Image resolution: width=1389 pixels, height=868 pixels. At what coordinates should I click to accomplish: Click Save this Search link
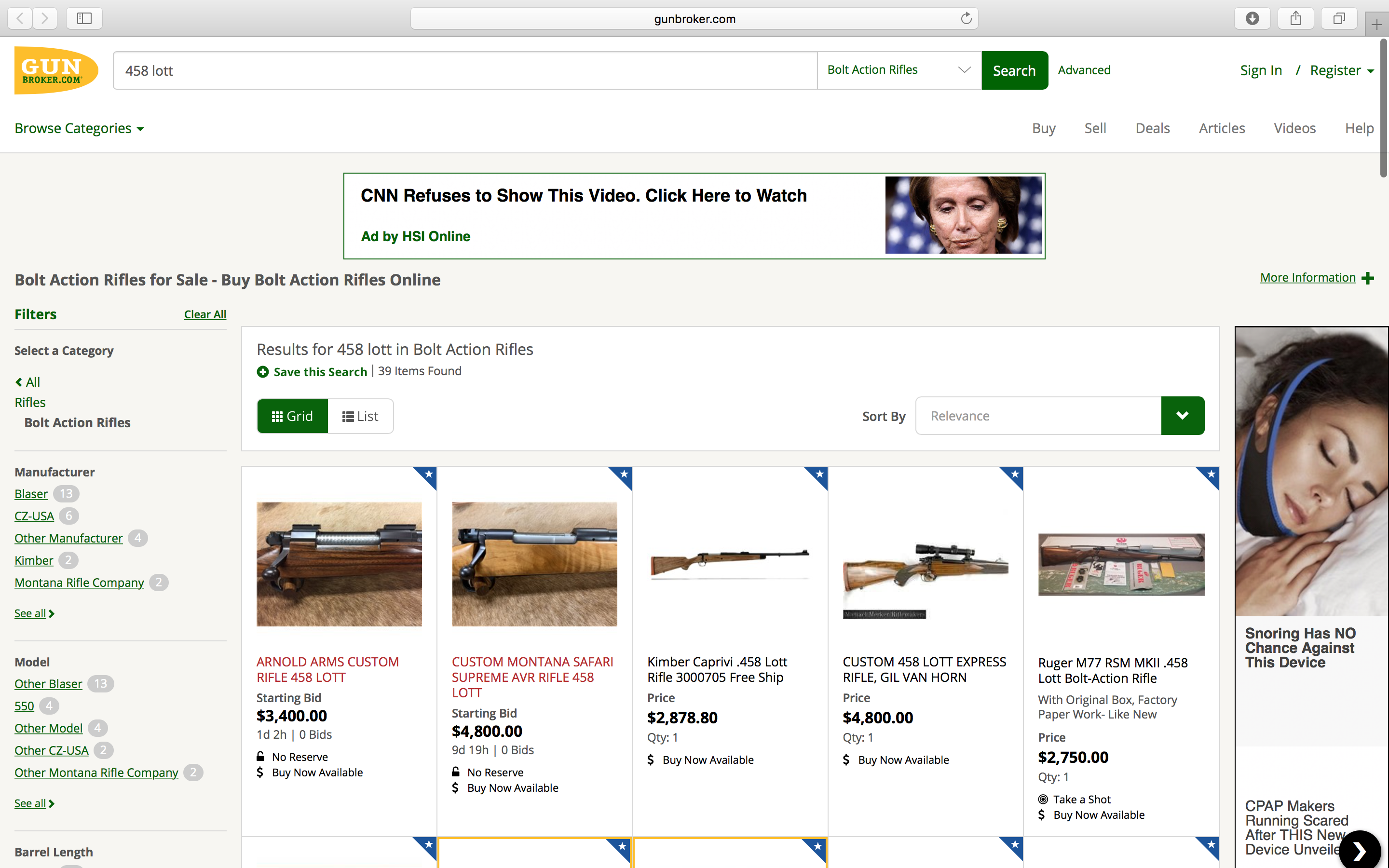pyautogui.click(x=320, y=371)
